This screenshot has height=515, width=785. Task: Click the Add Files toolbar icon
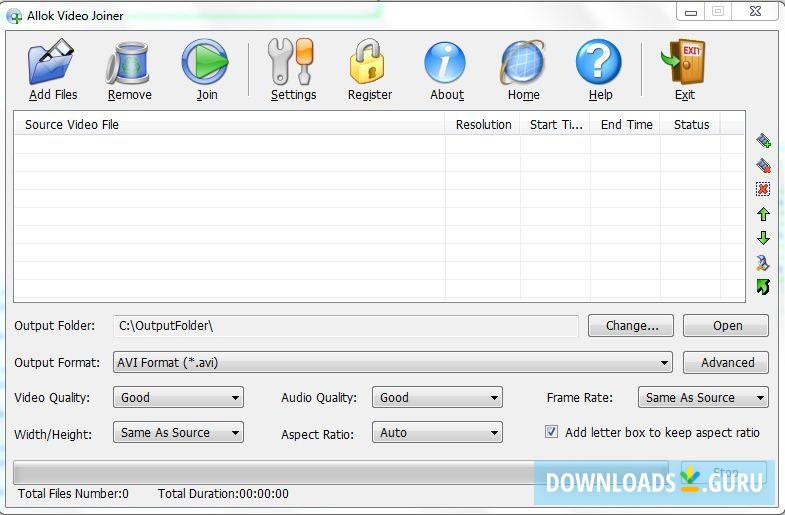[x=51, y=62]
